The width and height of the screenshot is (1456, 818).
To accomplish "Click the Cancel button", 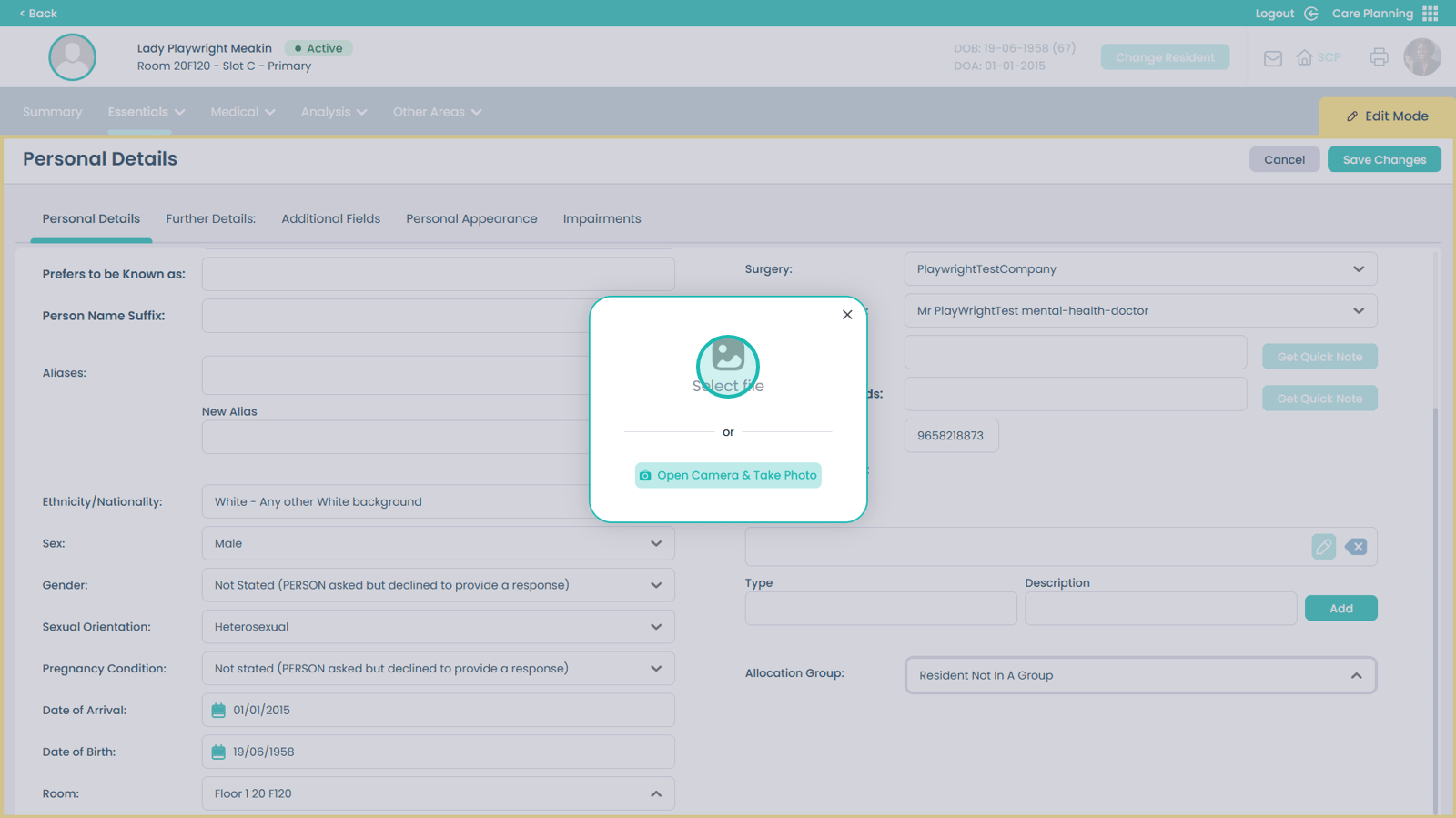I will tap(1284, 160).
